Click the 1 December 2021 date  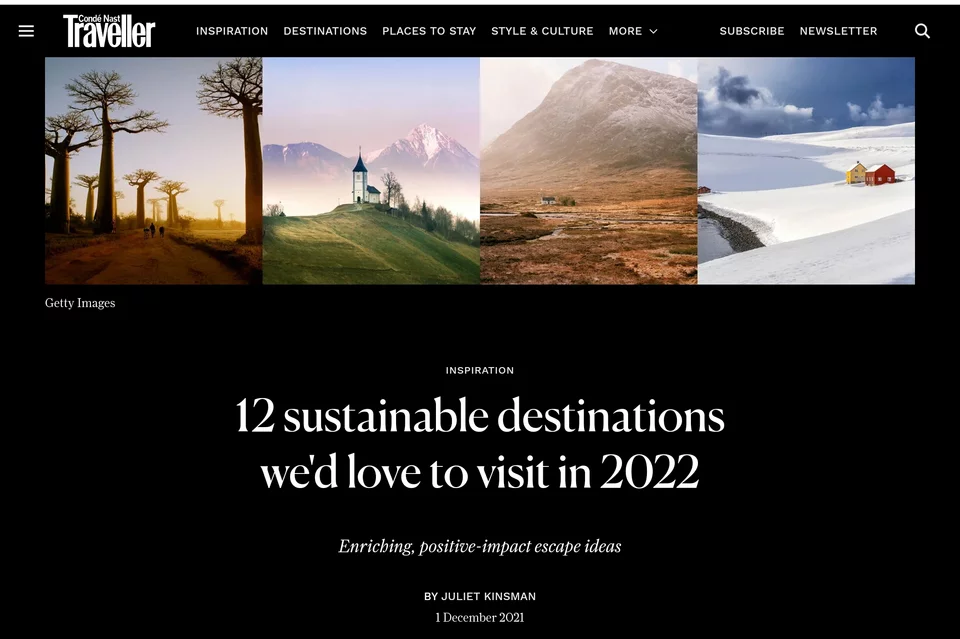point(480,618)
